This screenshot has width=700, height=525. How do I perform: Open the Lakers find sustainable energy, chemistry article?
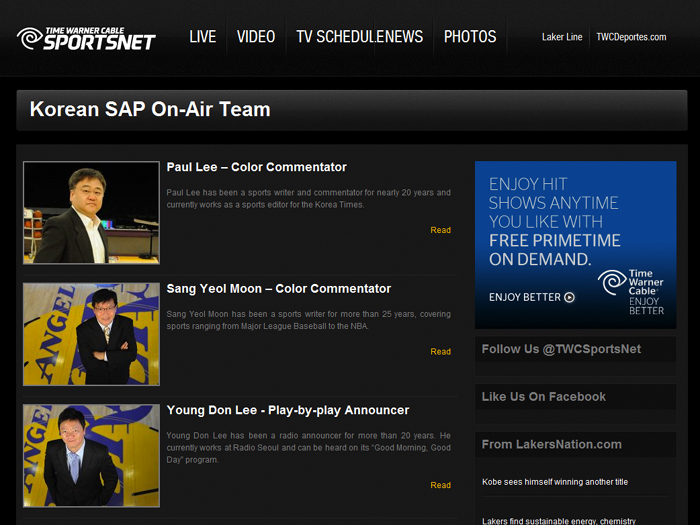558,521
